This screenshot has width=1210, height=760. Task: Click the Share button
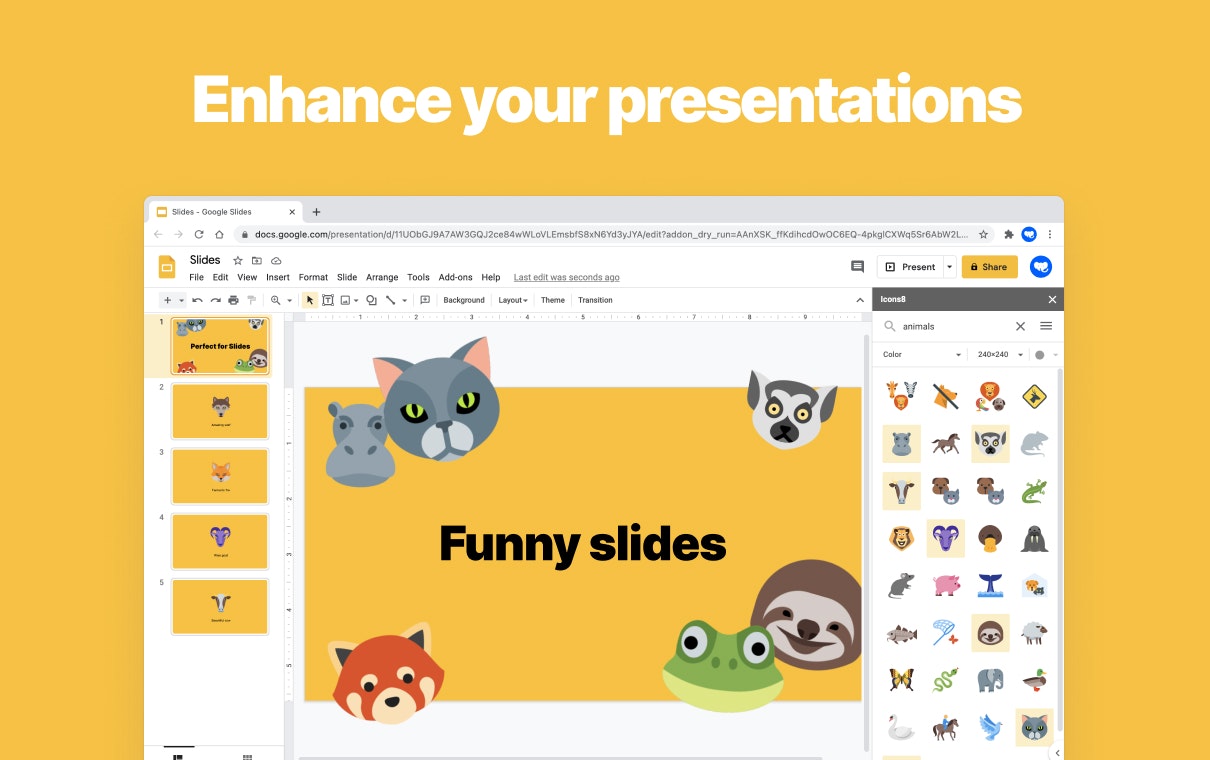pyautogui.click(x=989, y=267)
